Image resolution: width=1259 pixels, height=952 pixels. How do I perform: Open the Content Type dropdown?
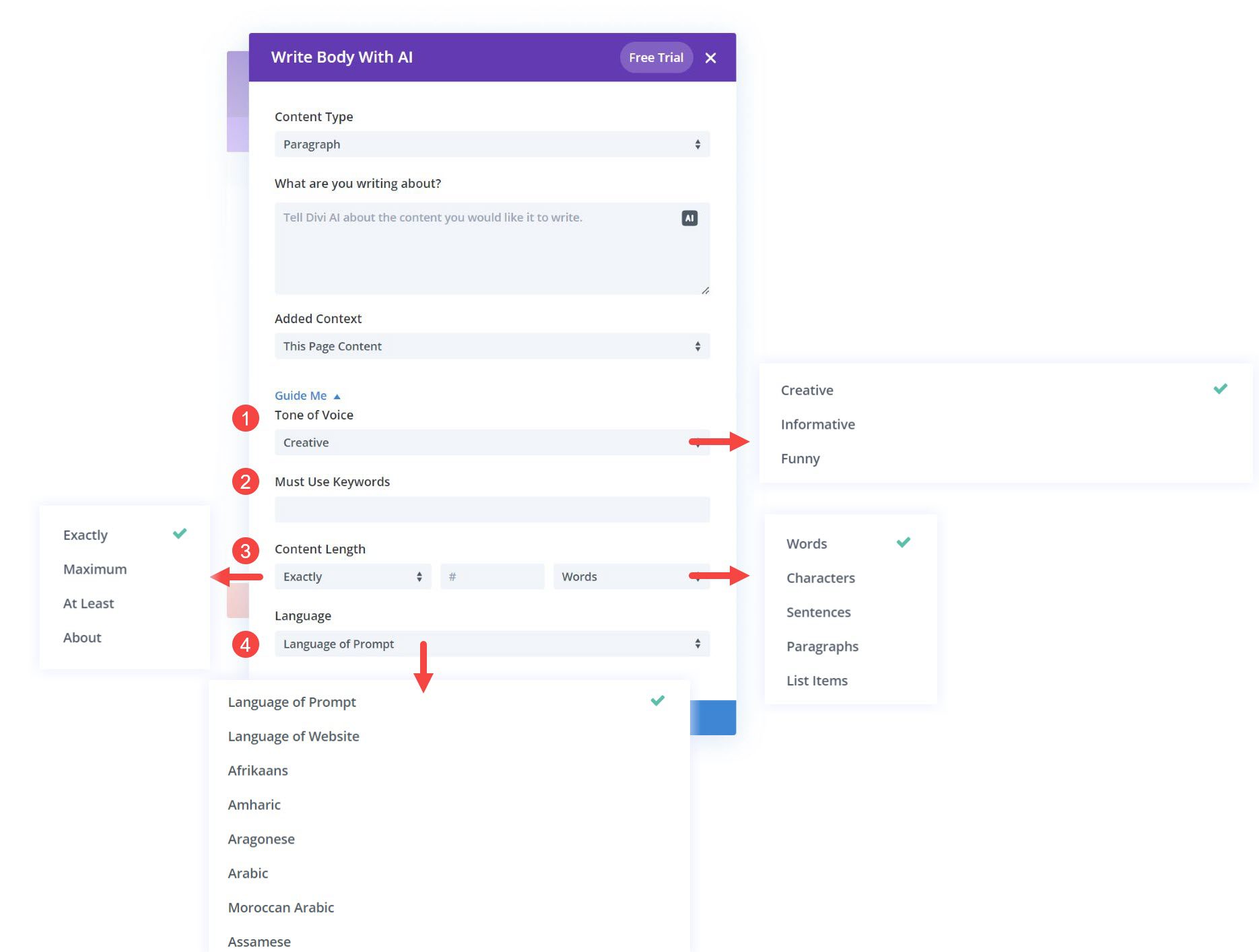click(491, 145)
